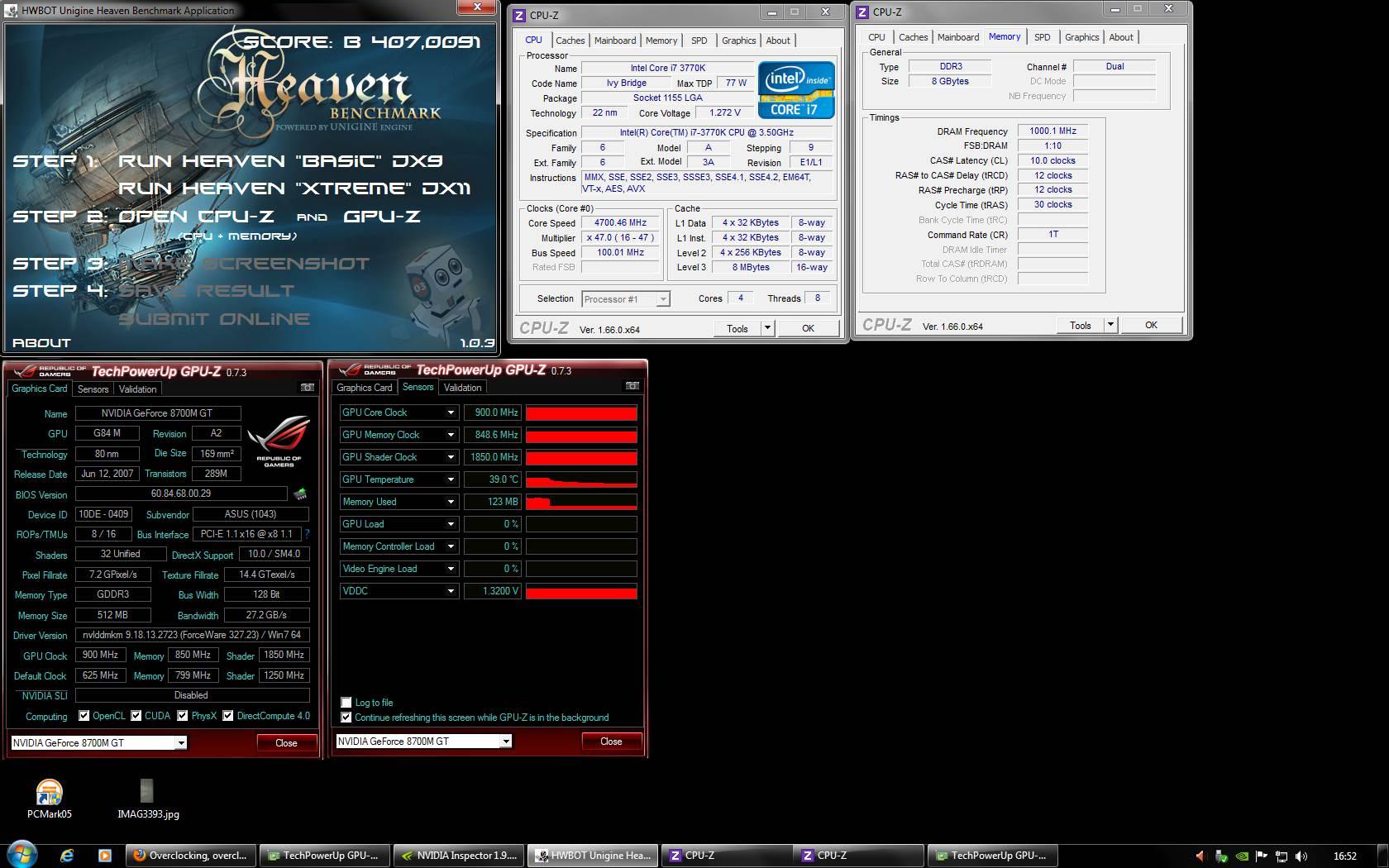Viewport: 1389px width, 868px height.
Task: Click Close in GPU-Z Graphics Card window
Action: (286, 743)
